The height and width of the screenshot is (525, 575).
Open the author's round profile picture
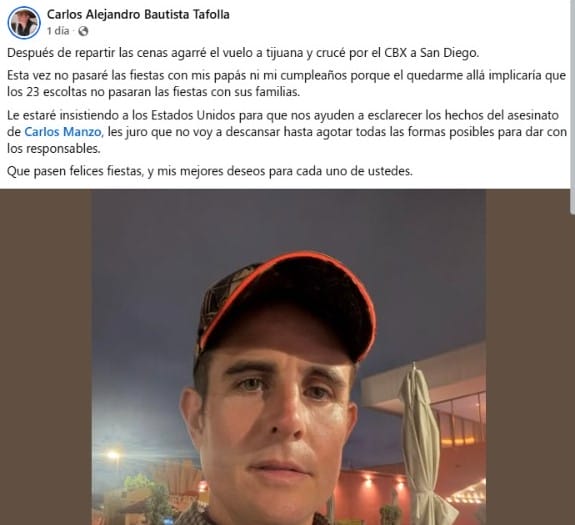24,23
